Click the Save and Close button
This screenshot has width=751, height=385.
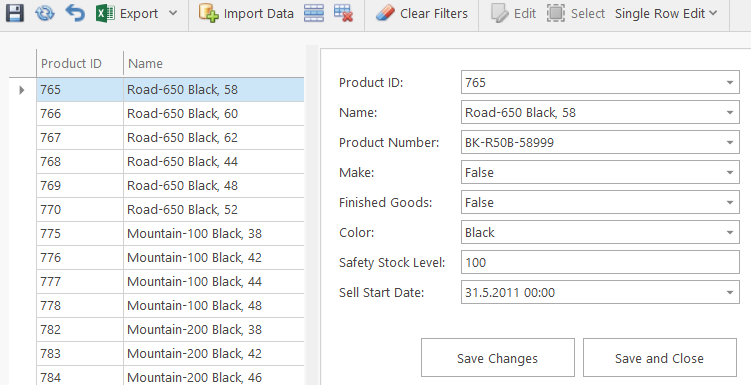660,358
